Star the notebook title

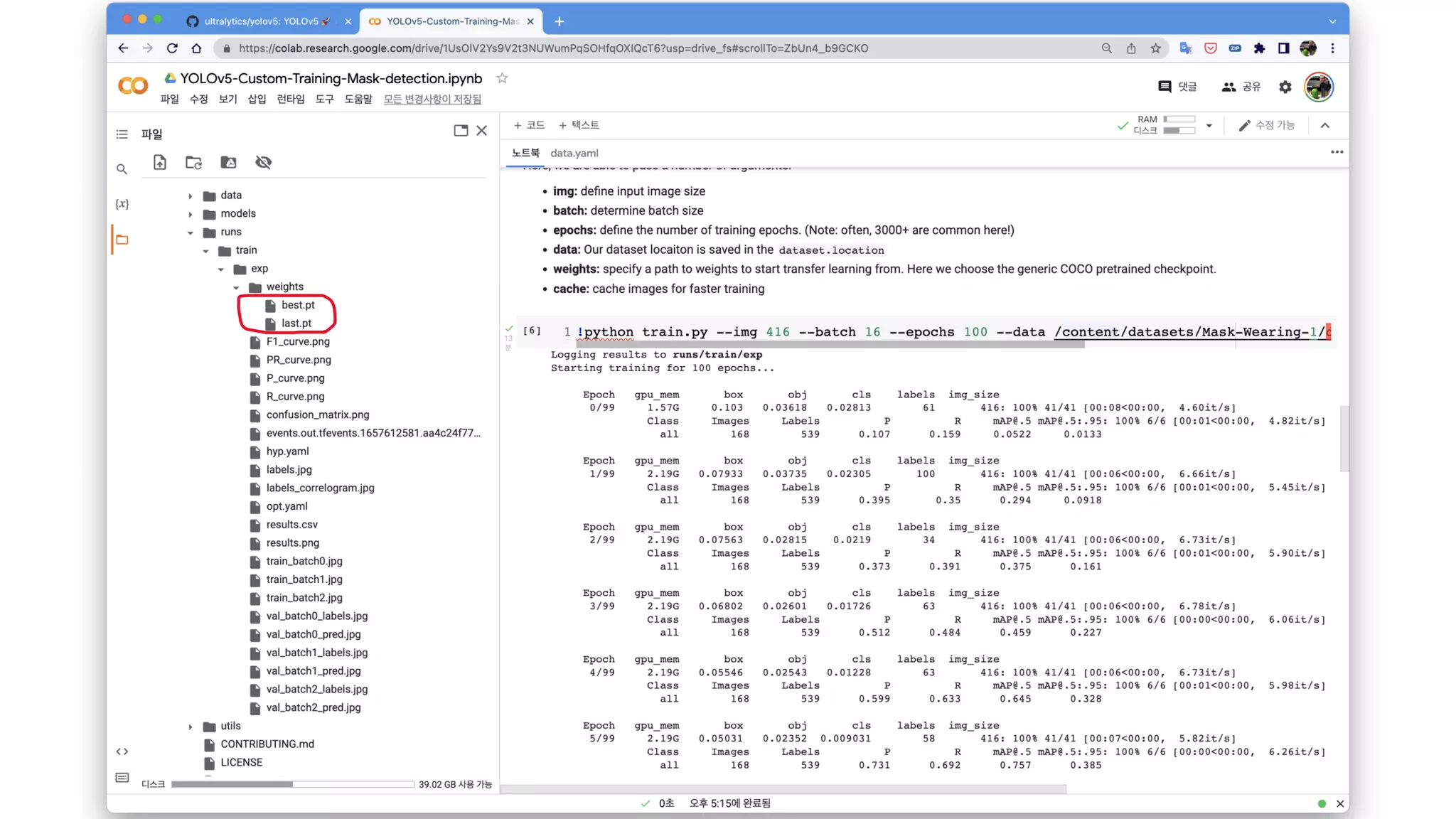click(502, 78)
